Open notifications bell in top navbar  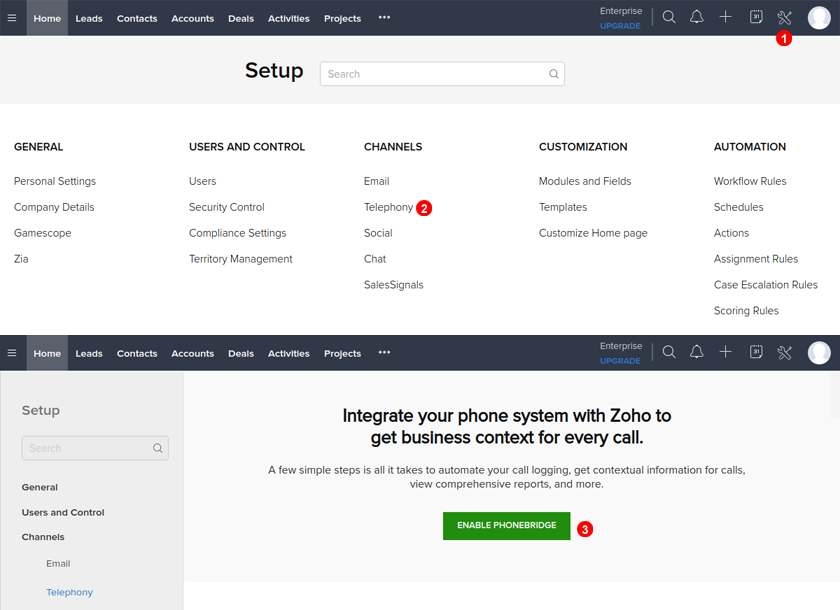(x=696, y=17)
